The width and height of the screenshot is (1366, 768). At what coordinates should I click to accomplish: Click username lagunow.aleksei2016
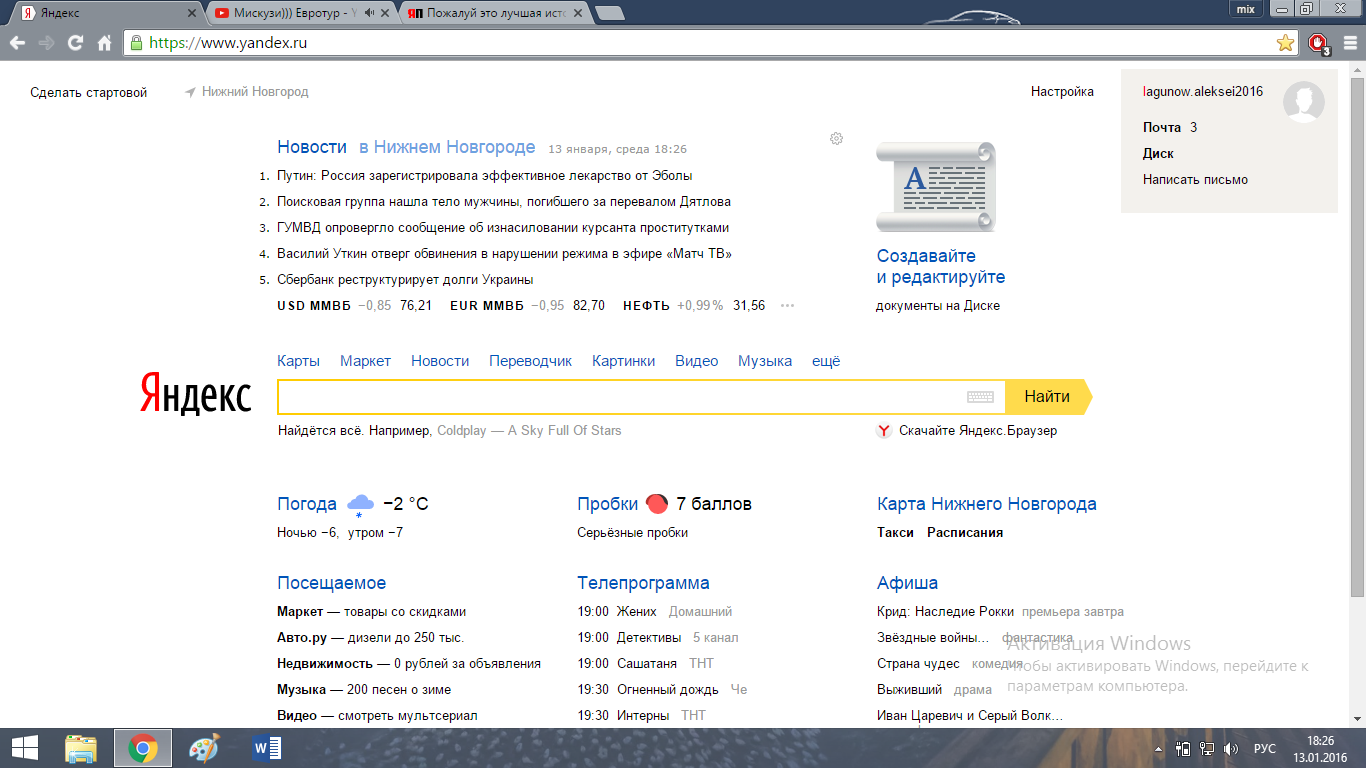[x=1203, y=91]
